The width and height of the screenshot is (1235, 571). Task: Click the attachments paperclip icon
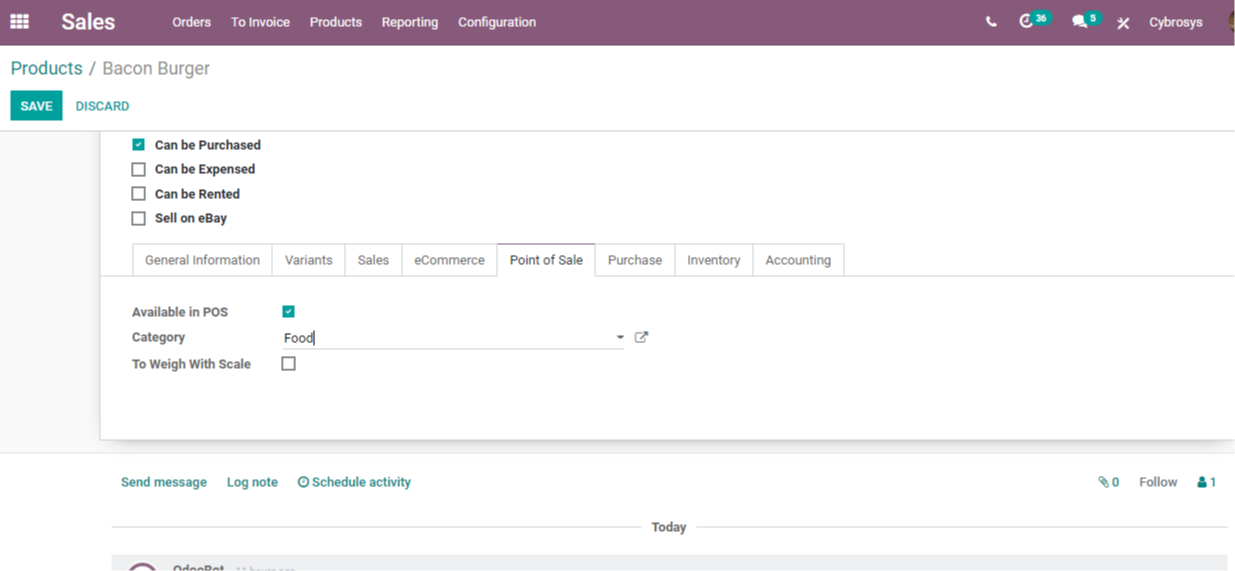click(1108, 482)
